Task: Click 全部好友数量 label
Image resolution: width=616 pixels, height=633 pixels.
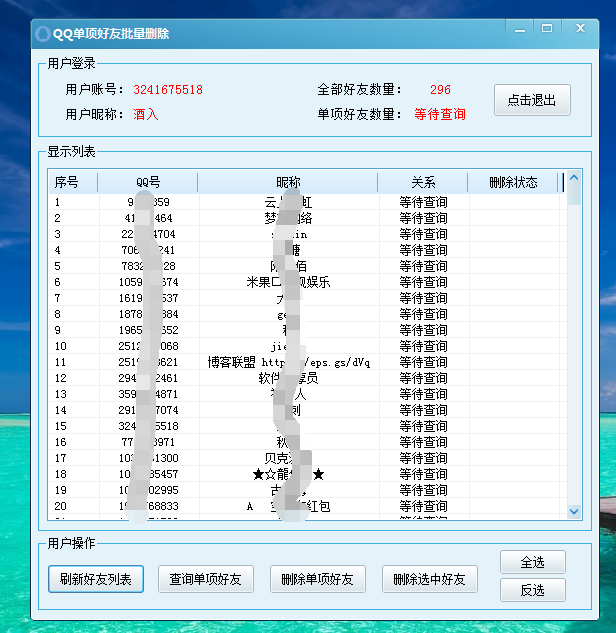Action: 359,89
